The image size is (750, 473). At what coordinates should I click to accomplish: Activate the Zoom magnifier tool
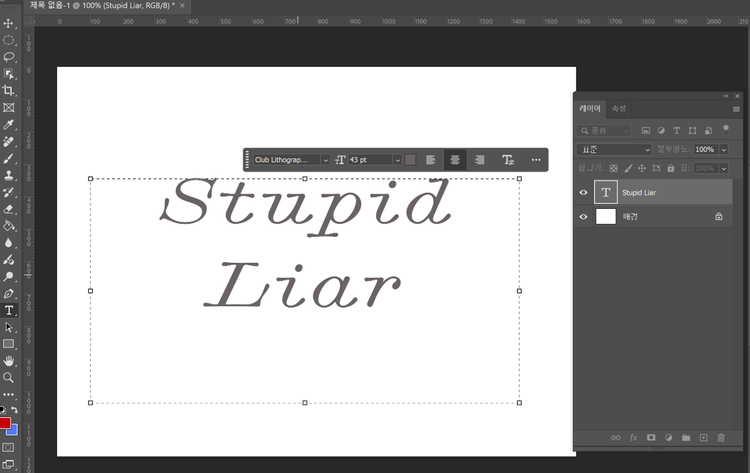point(9,378)
